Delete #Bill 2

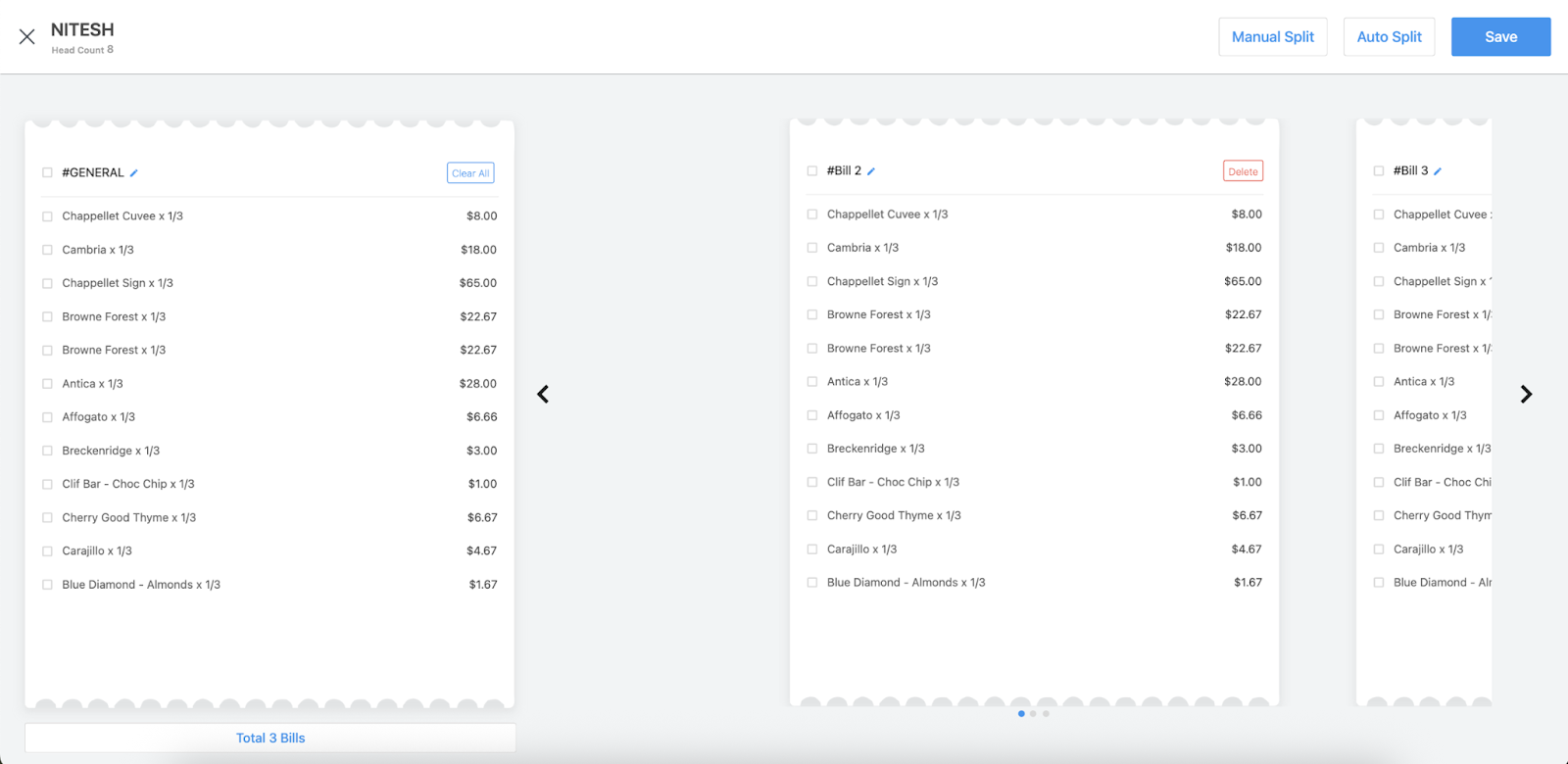1243,171
